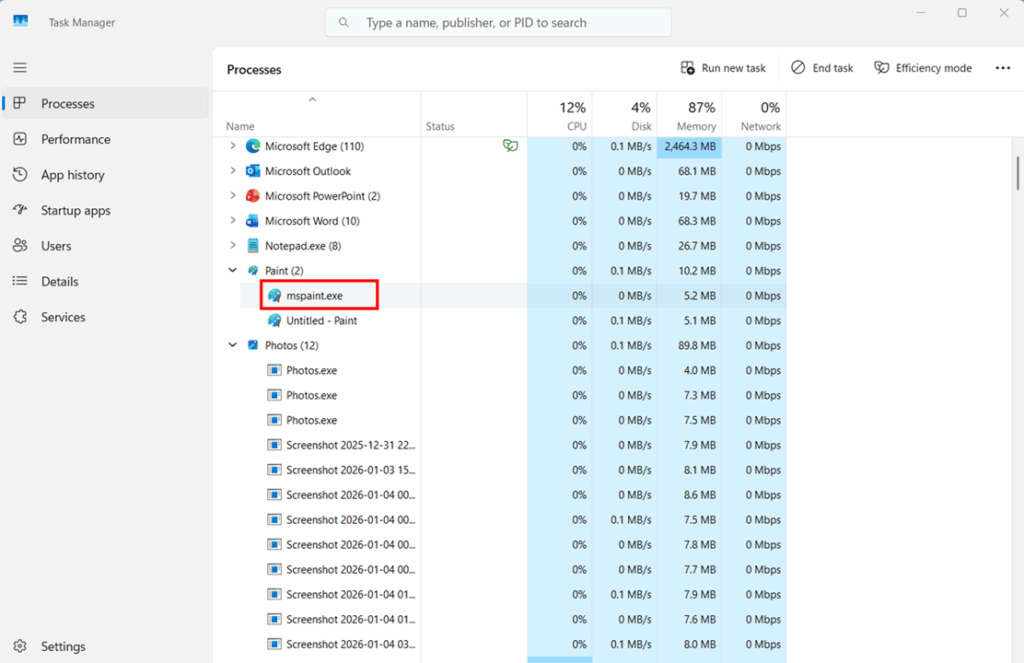Click the Untitled - Paint icon
This screenshot has width=1024, height=663.
pyautogui.click(x=274, y=320)
